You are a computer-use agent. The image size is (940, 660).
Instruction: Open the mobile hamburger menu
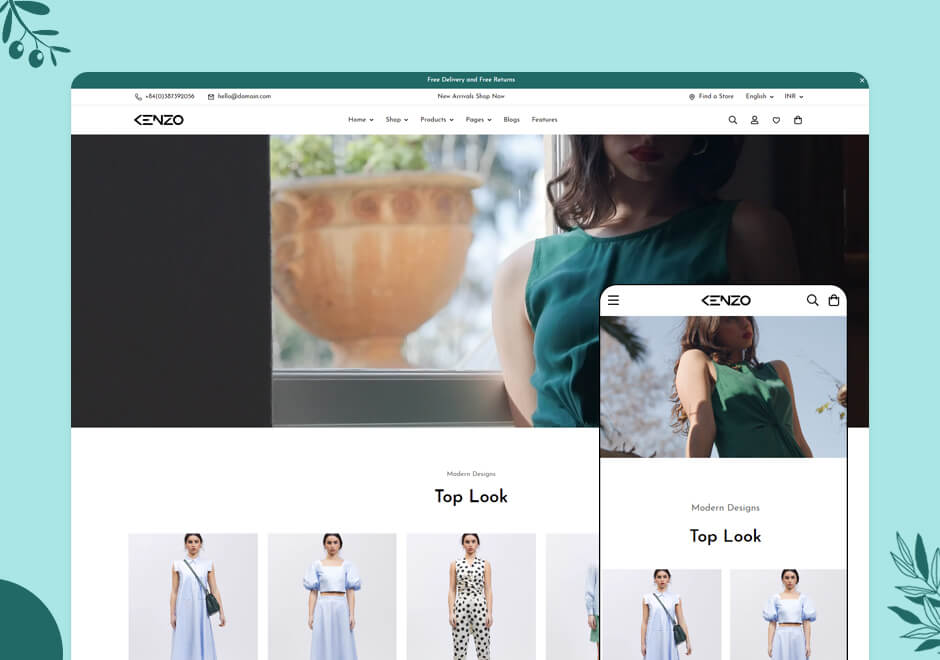[613, 300]
